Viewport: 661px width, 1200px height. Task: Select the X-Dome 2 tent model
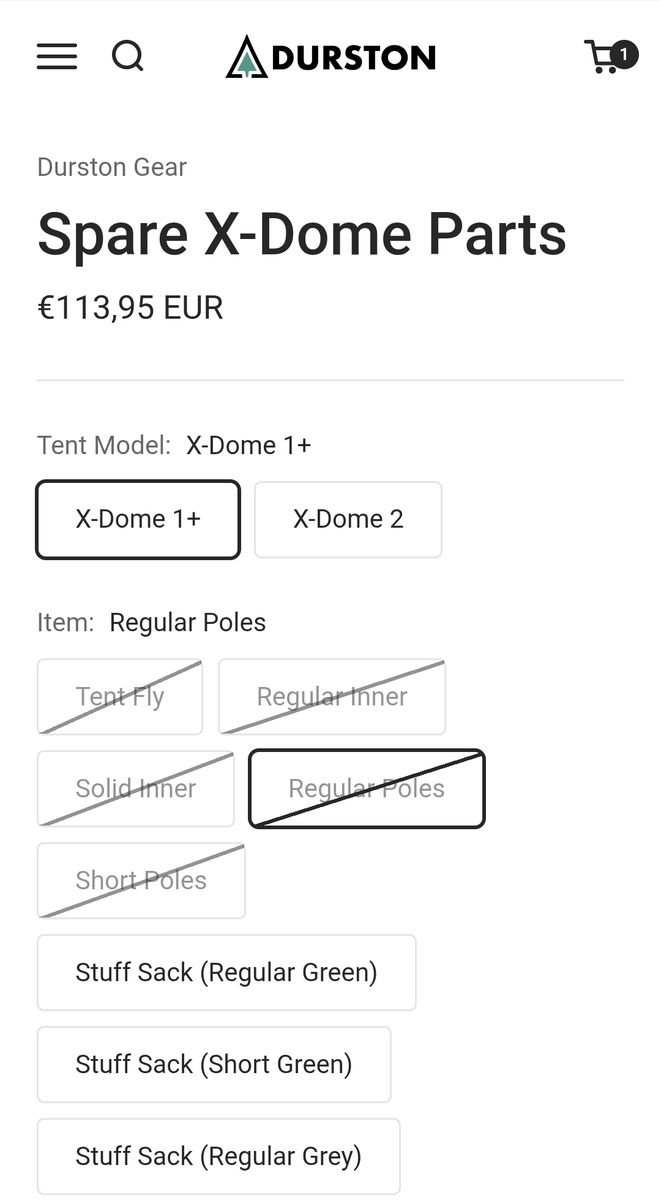[348, 519]
